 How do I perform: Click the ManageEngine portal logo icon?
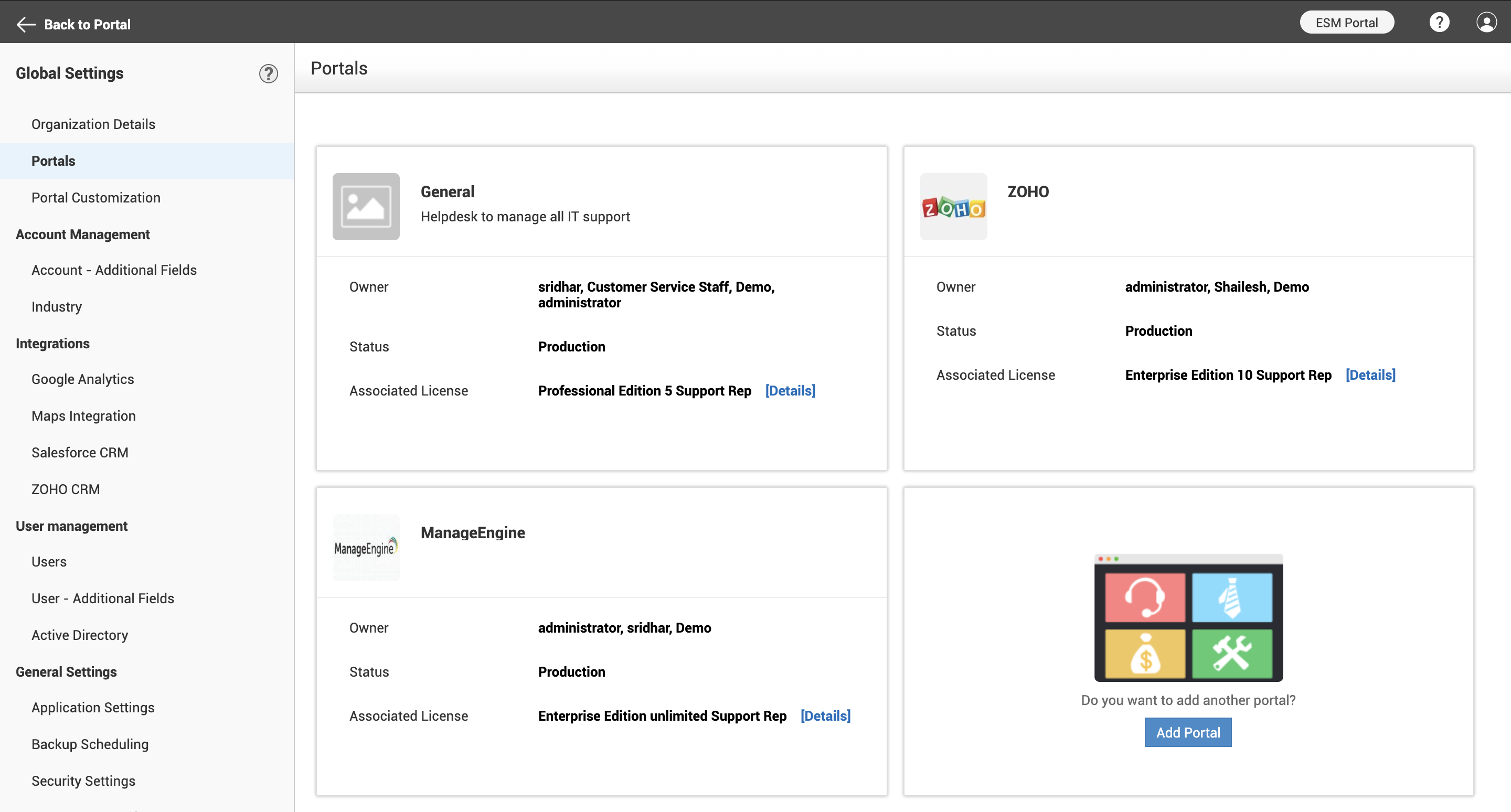pyautogui.click(x=365, y=546)
